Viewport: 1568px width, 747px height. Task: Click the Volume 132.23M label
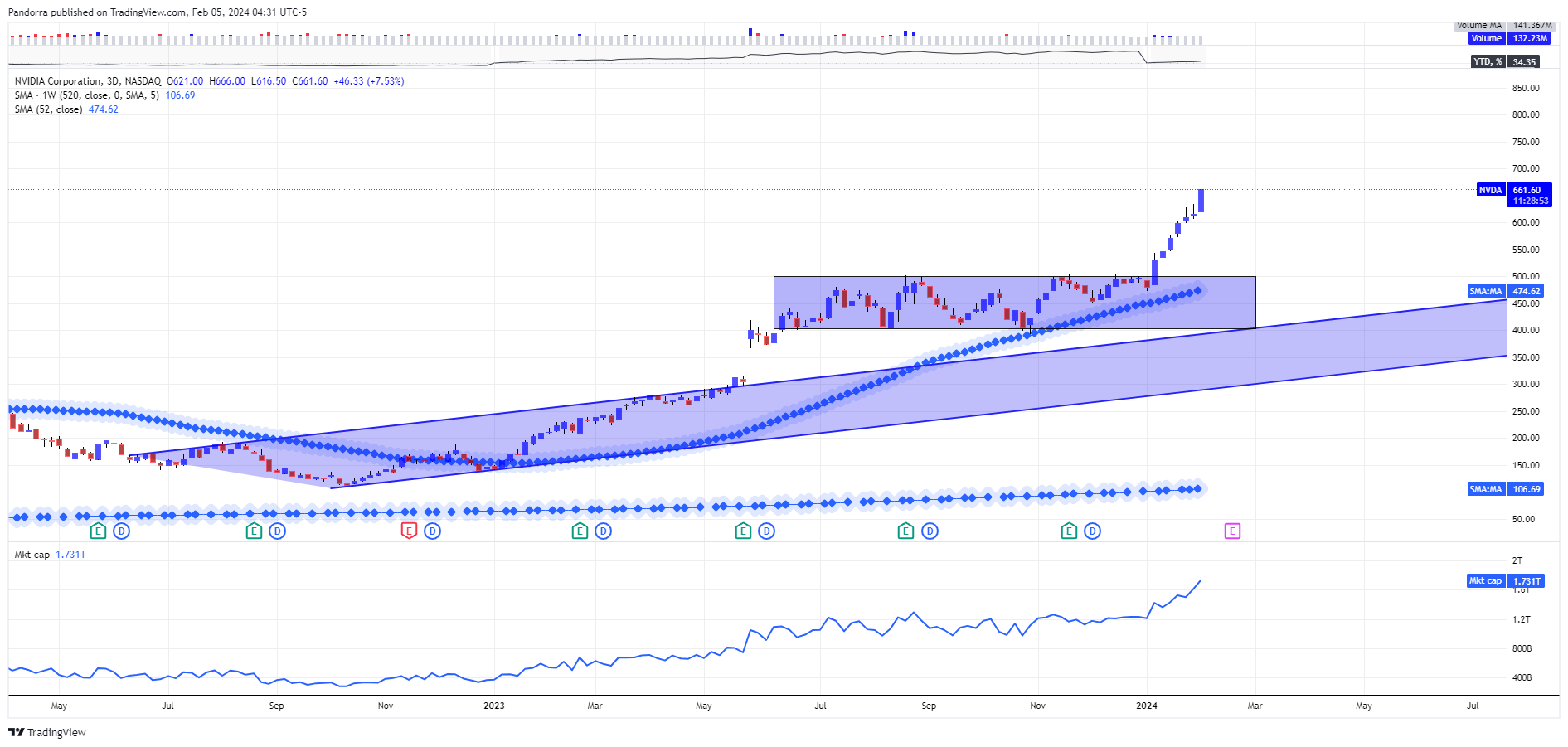click(x=1509, y=38)
